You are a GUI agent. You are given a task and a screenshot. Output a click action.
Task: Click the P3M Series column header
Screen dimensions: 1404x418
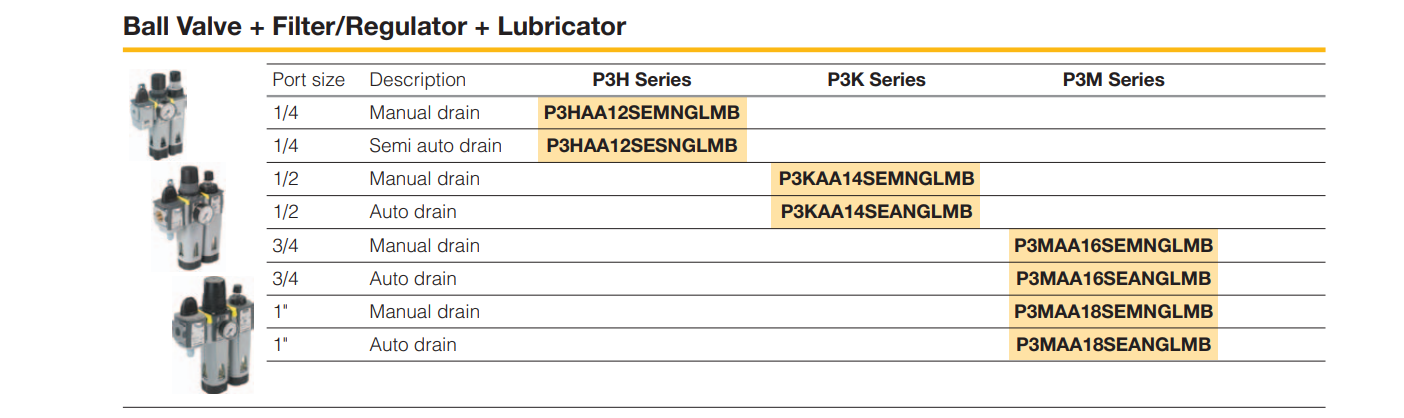(x=1113, y=80)
